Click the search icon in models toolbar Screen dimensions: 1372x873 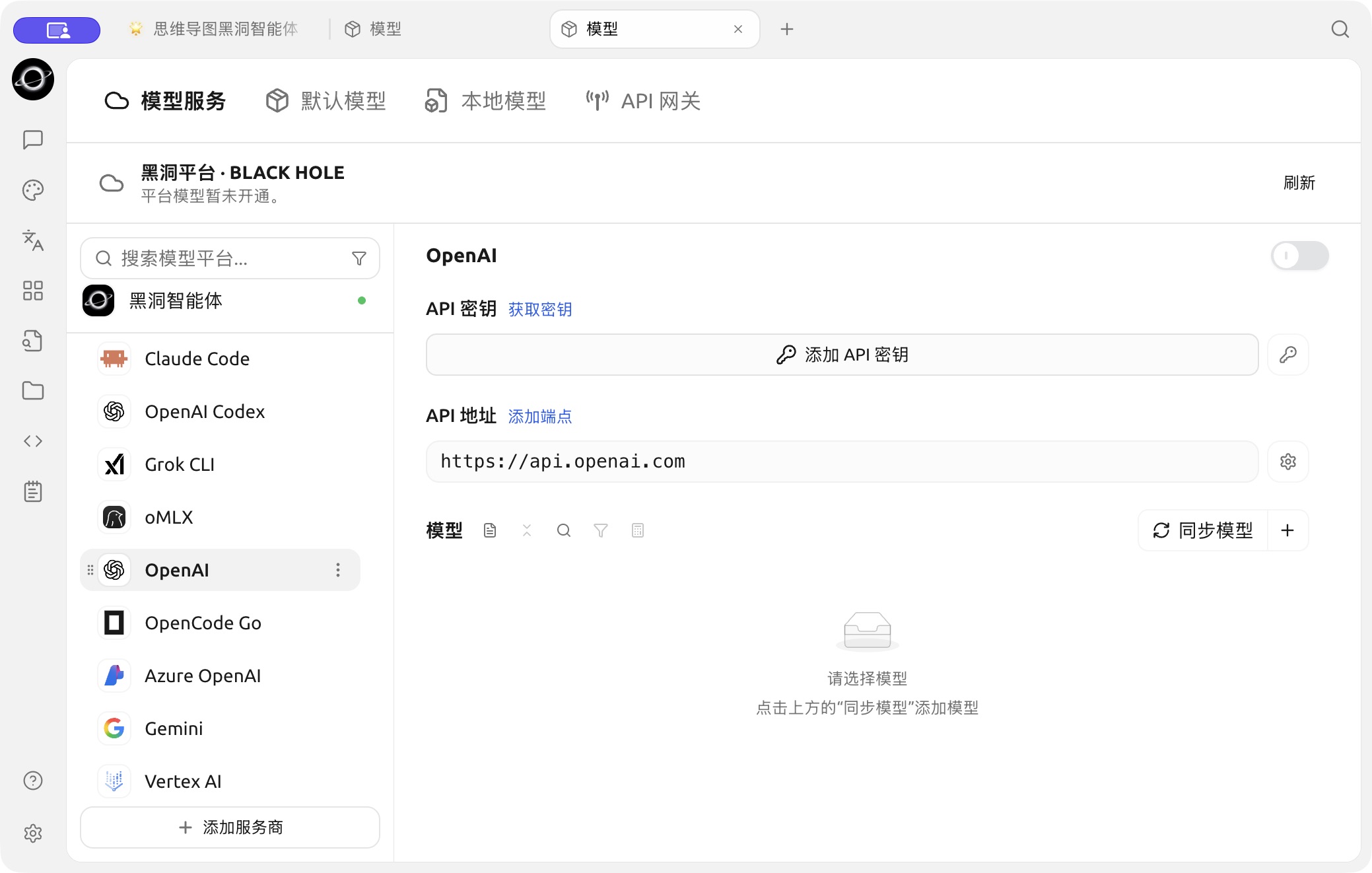pos(564,530)
